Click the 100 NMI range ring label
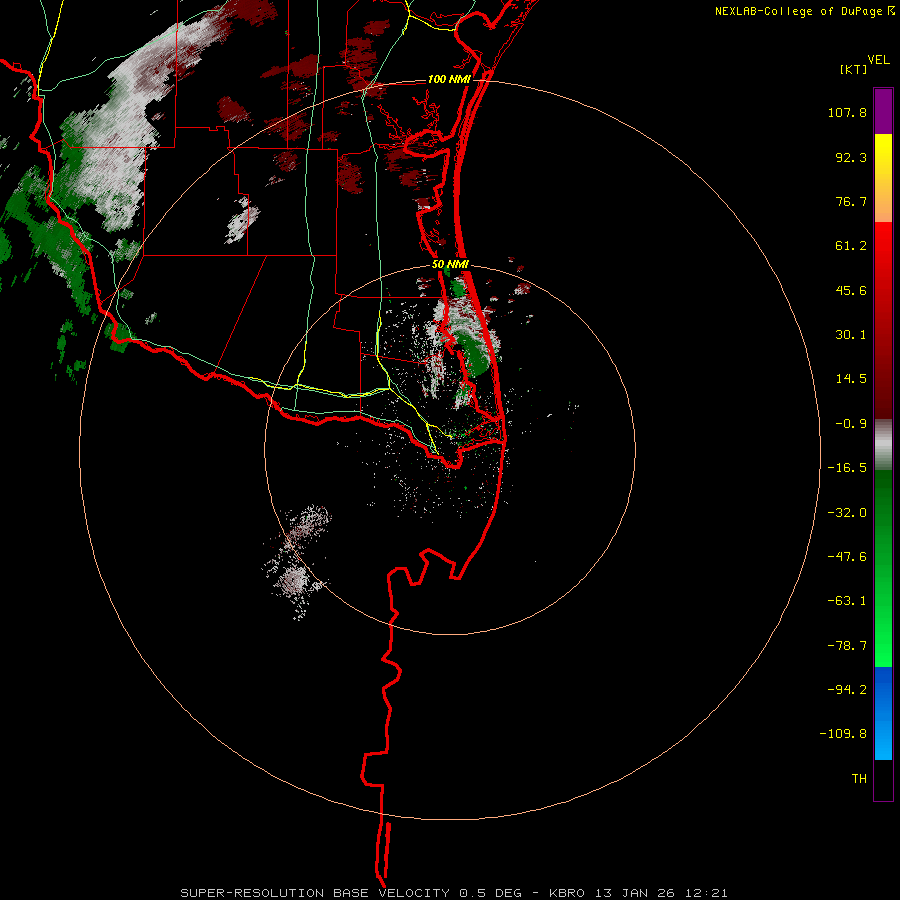This screenshot has width=900, height=900. (448, 79)
